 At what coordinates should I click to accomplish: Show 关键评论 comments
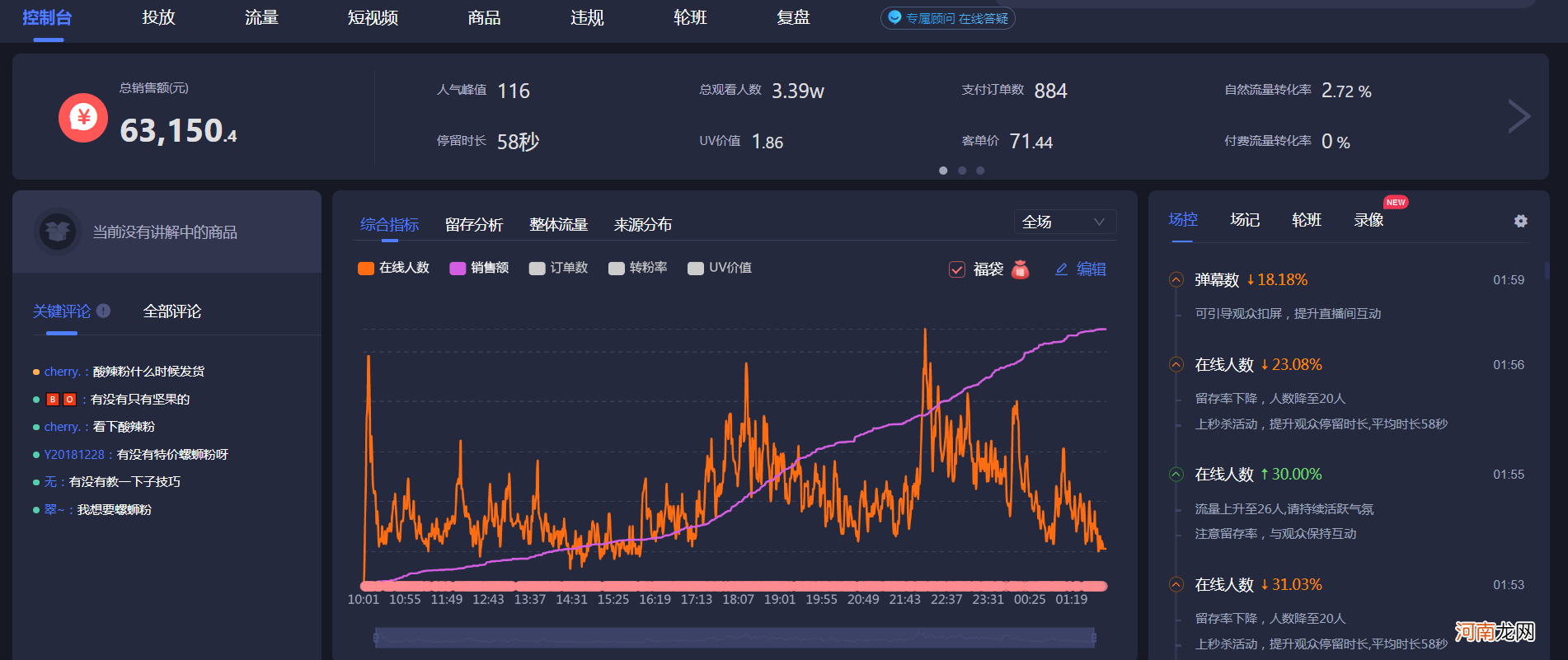pyautogui.click(x=62, y=311)
